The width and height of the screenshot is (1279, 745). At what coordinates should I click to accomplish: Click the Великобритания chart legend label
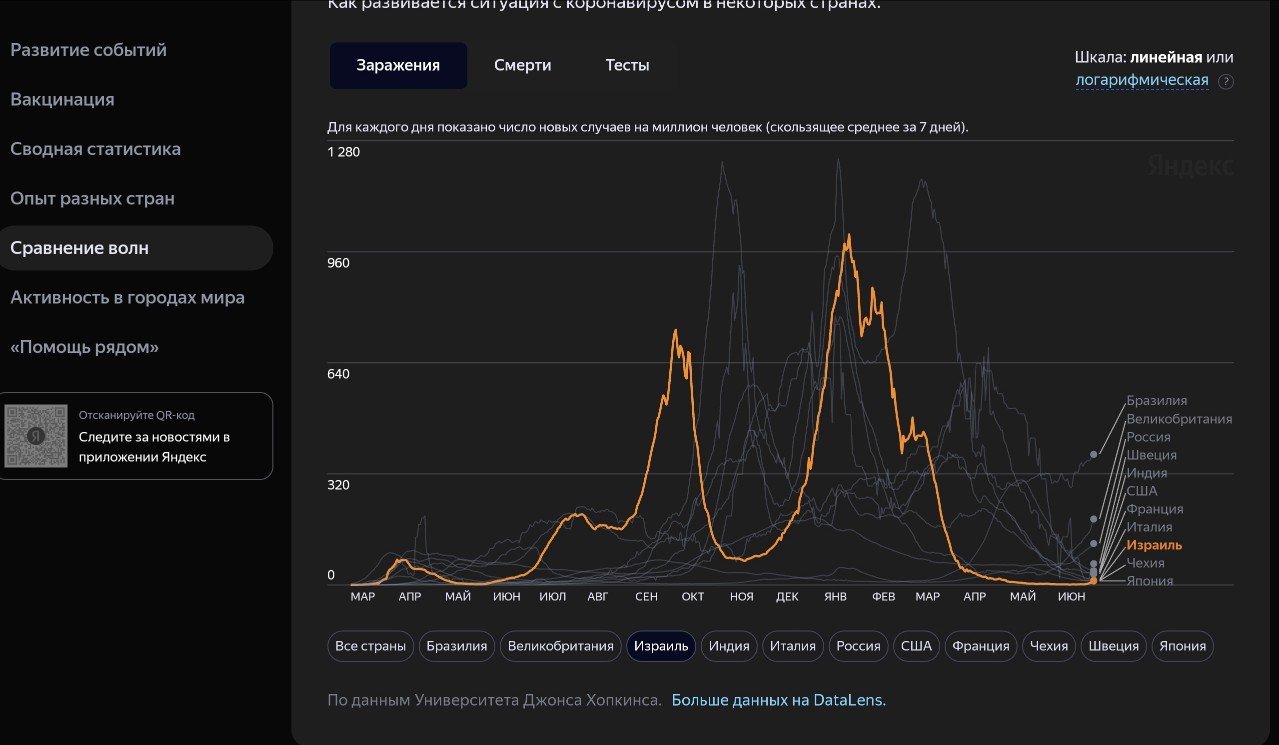[1179, 419]
